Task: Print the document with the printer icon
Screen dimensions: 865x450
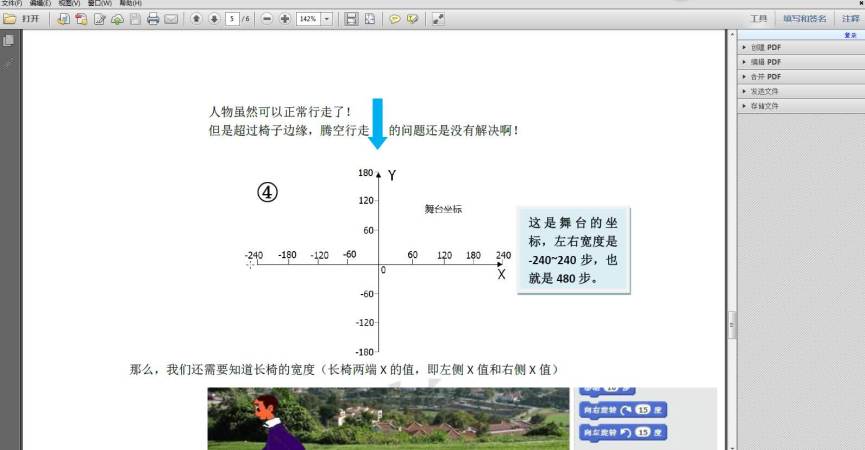Action: 153,19
